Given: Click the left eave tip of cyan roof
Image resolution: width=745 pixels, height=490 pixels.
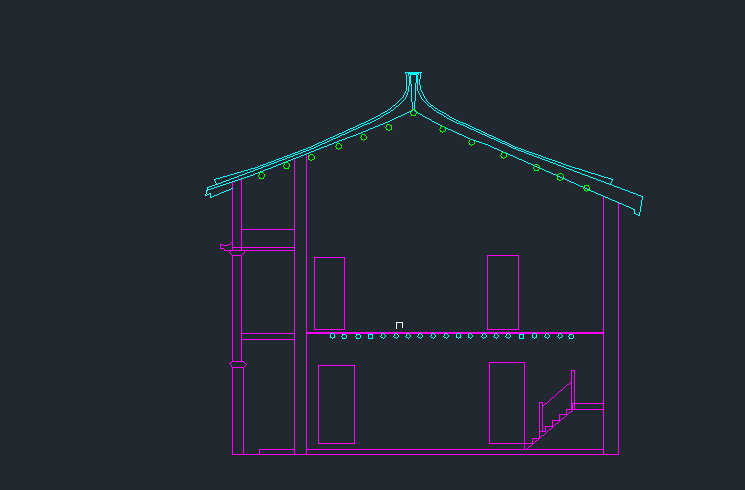Looking at the screenshot, I should 210,191.
